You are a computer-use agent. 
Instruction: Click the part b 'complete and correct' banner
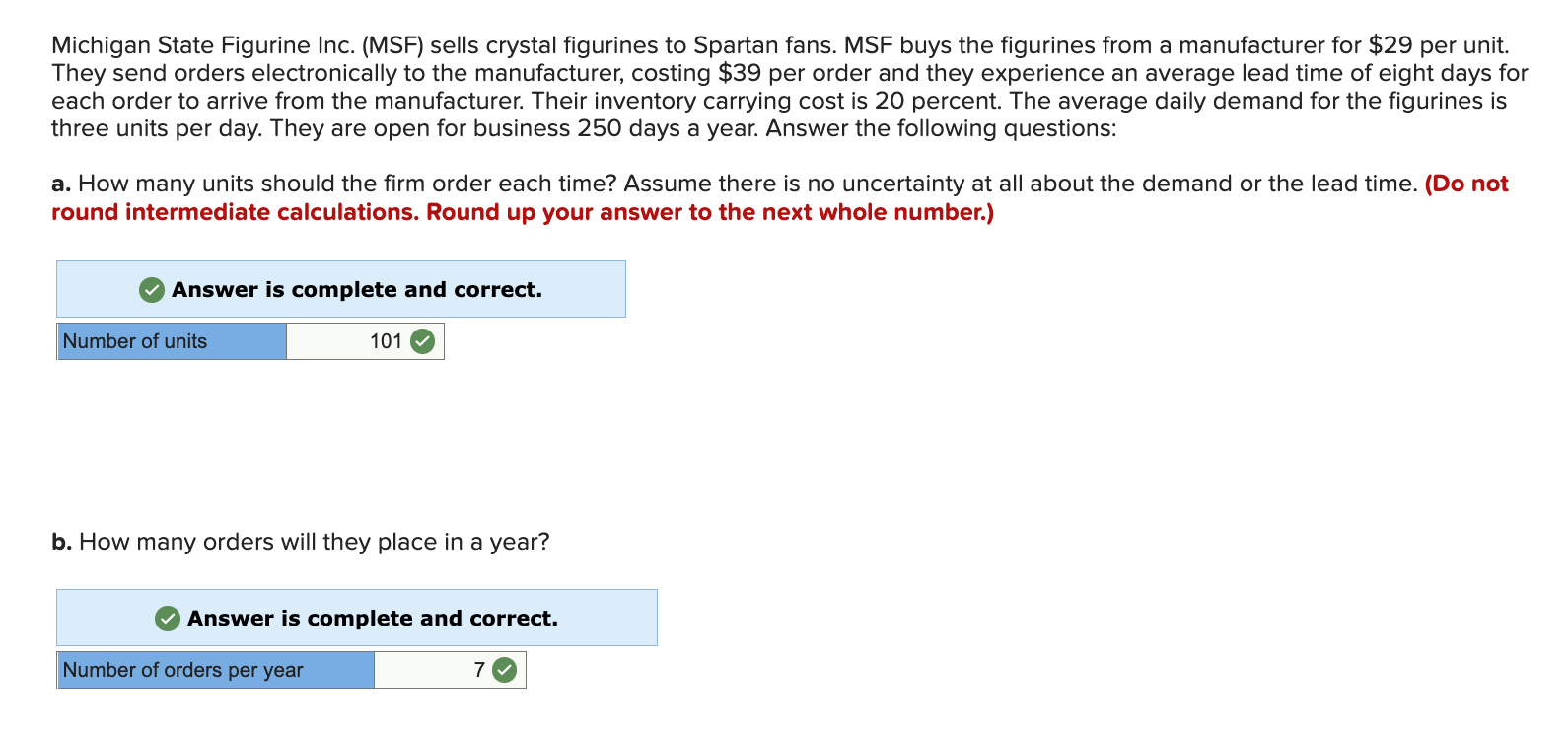[357, 618]
